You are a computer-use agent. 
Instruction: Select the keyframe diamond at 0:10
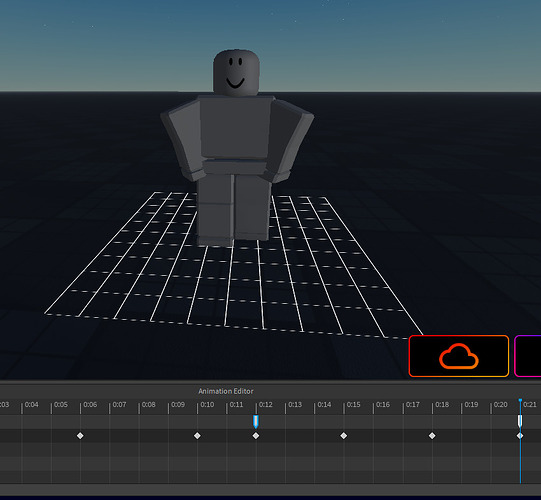click(197, 435)
